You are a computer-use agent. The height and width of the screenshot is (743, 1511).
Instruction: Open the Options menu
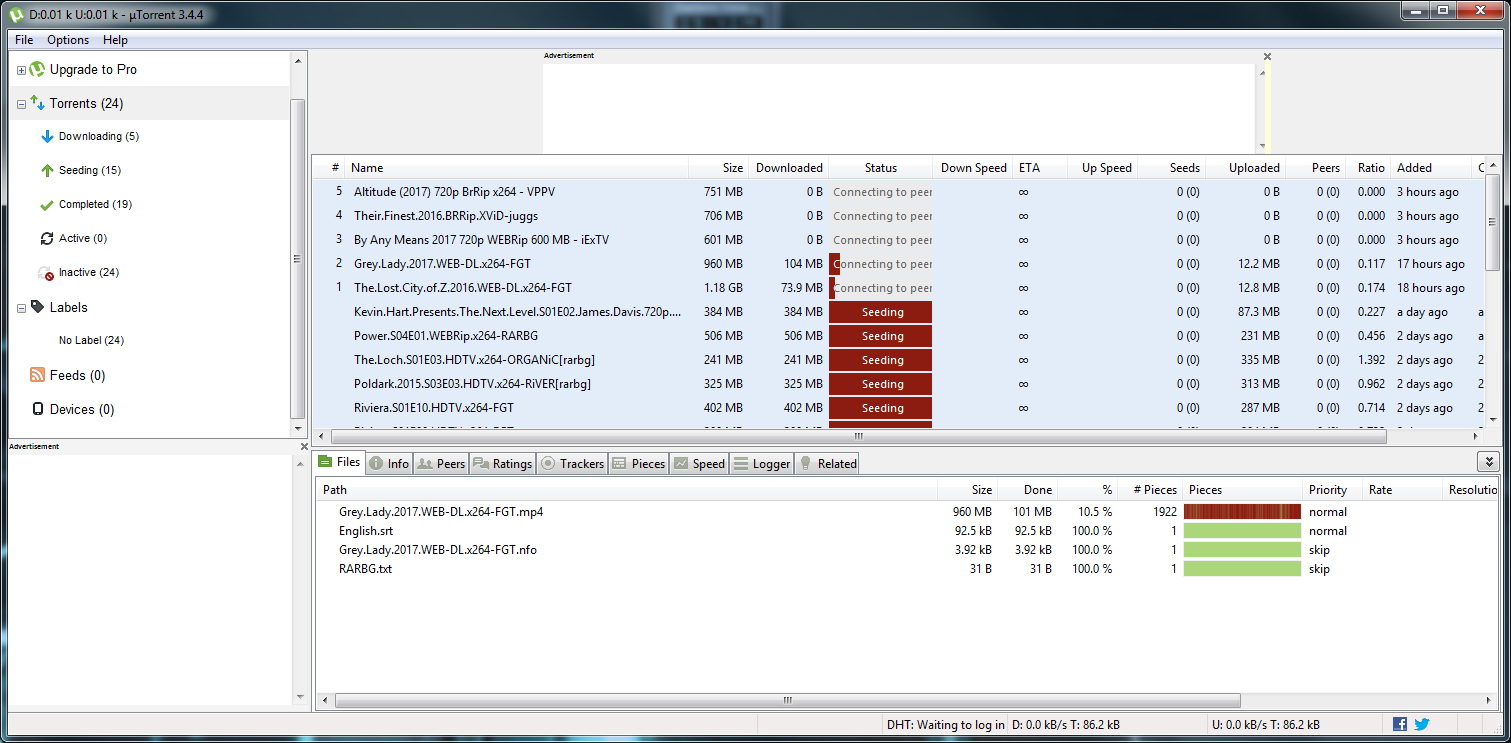coord(67,40)
